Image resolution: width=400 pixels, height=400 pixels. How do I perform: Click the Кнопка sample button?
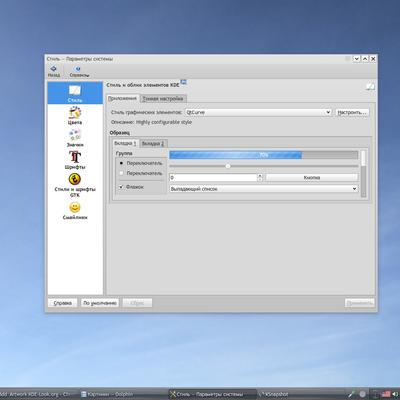pos(312,178)
